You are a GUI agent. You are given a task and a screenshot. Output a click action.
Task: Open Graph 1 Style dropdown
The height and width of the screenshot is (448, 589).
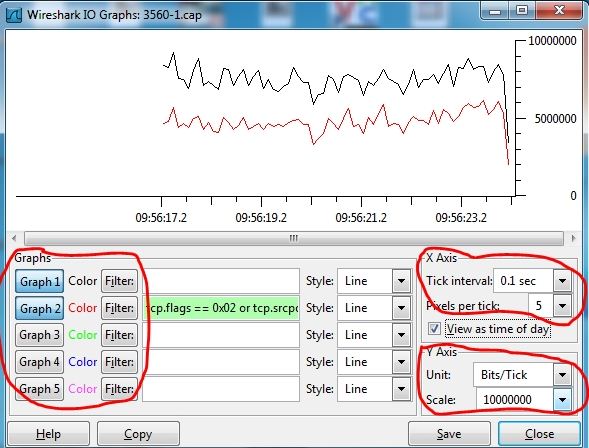(x=401, y=281)
